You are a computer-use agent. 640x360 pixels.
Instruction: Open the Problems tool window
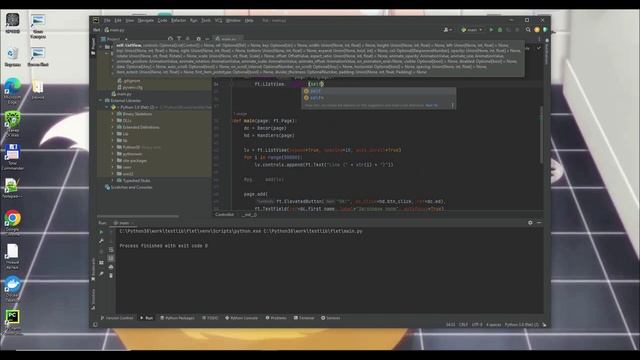click(276, 318)
